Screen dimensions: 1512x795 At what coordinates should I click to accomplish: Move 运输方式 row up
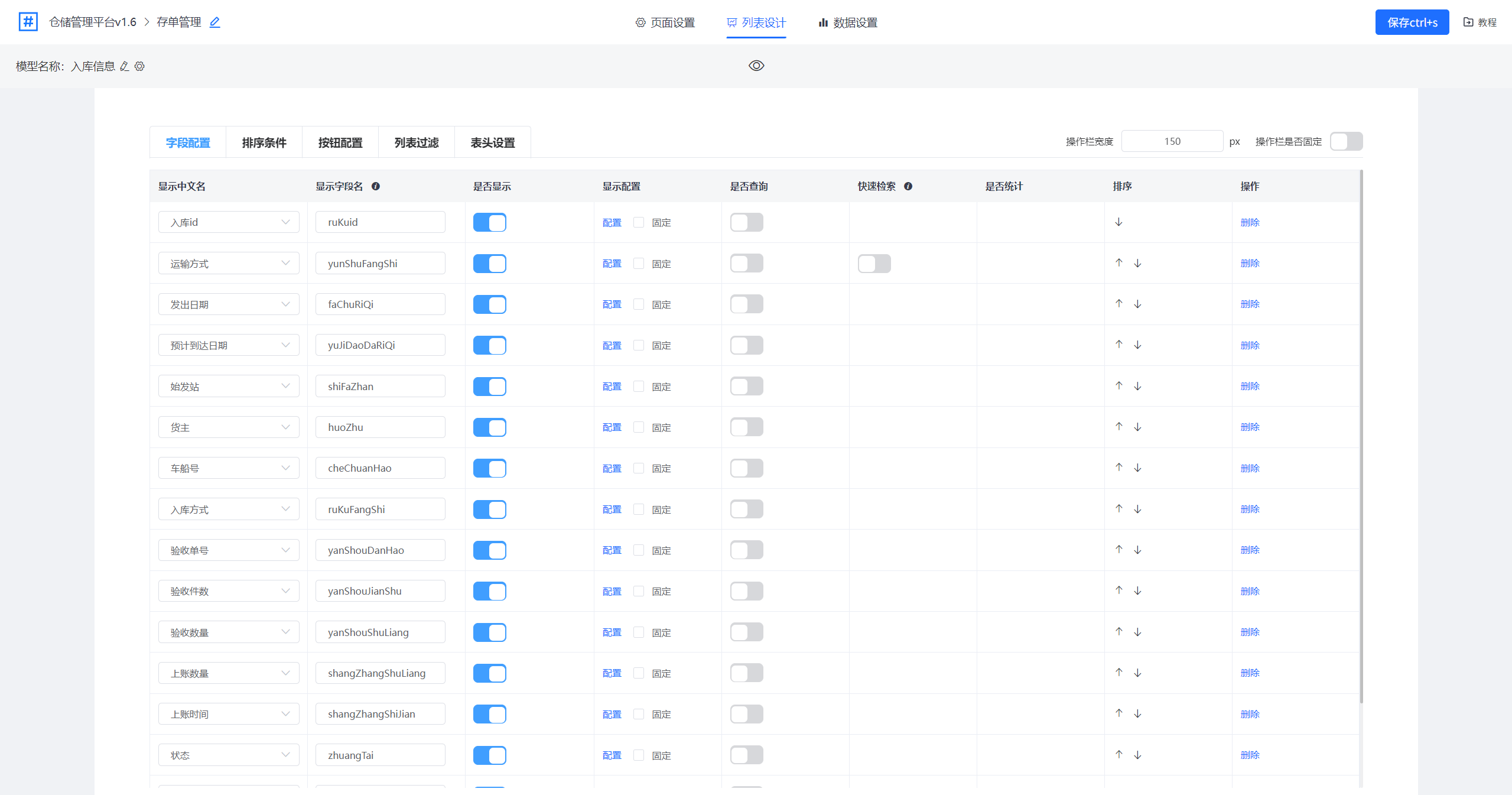1118,263
